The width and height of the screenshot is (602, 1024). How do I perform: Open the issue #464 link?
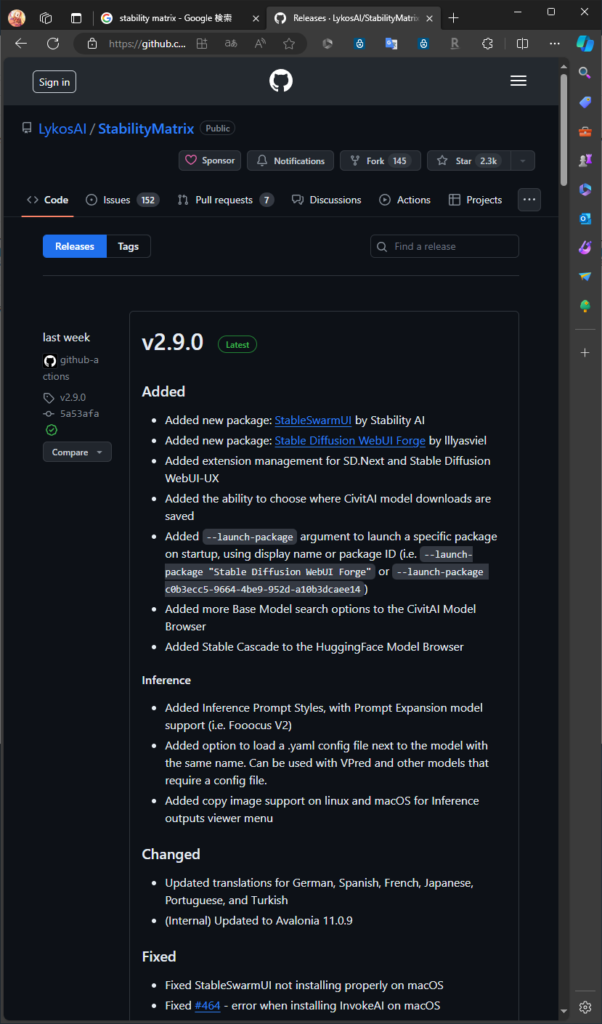coord(207,1005)
